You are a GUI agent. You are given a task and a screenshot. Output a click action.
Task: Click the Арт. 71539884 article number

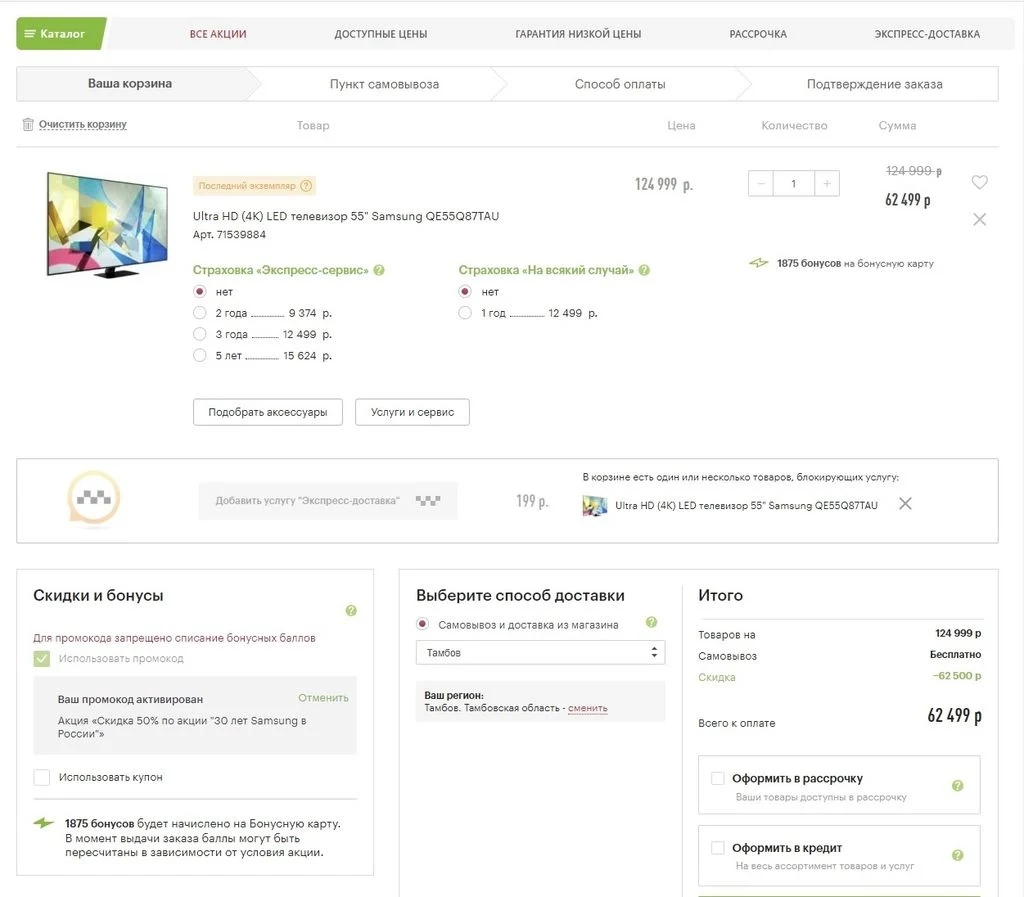229,234
